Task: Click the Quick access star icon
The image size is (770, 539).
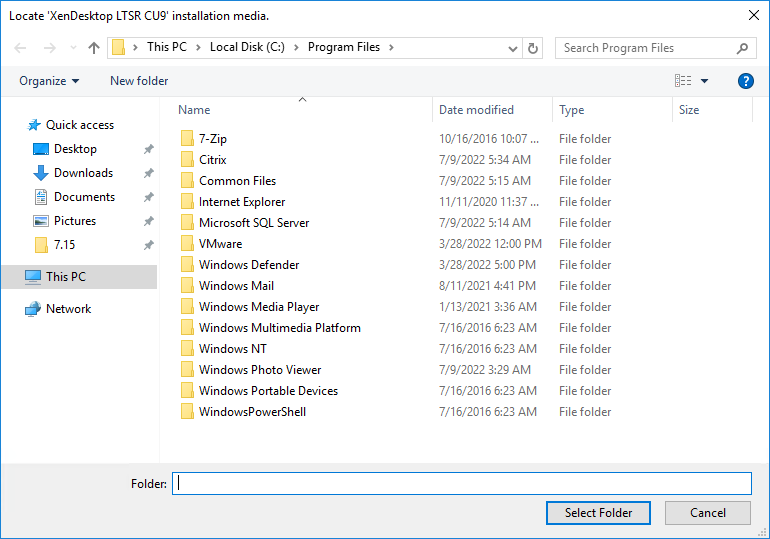Action: coord(33,125)
